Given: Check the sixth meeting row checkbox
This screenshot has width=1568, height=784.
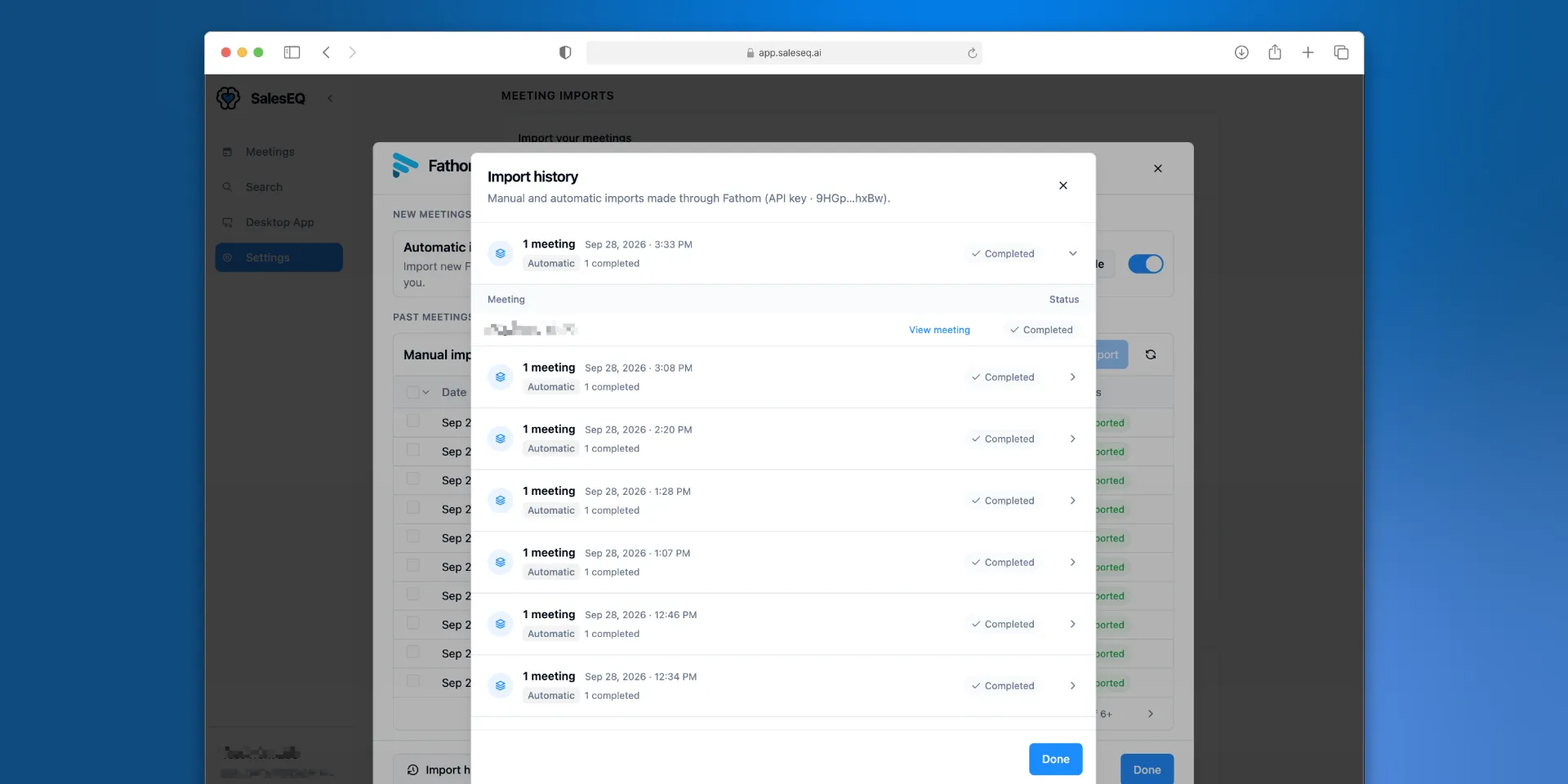Looking at the screenshot, I should pyautogui.click(x=412, y=566).
